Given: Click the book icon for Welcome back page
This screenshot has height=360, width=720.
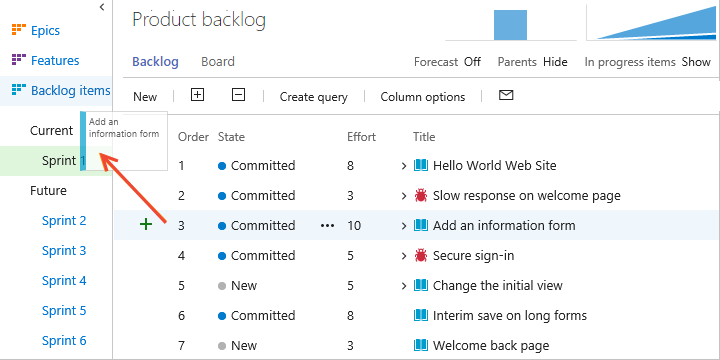Looking at the screenshot, I should click(421, 345).
